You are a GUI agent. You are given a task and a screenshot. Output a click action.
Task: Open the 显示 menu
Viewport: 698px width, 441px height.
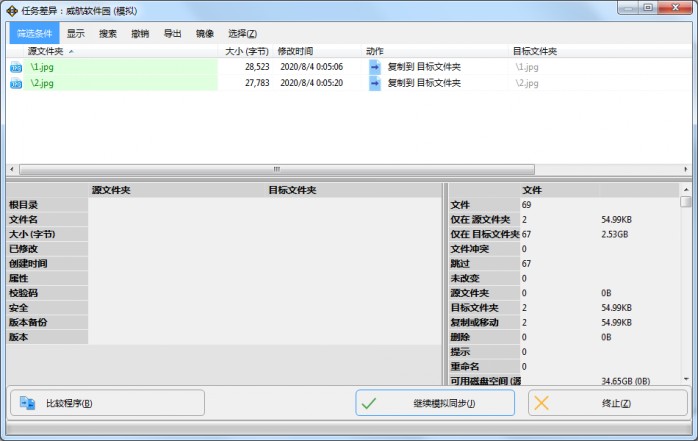pos(76,33)
